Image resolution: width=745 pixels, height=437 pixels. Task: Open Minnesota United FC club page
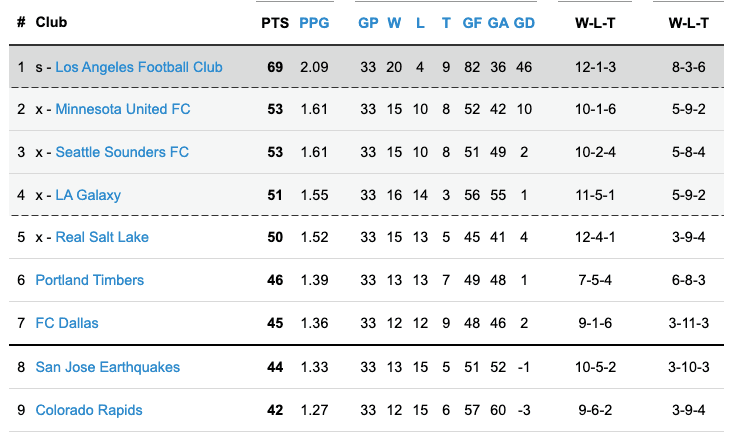122,109
